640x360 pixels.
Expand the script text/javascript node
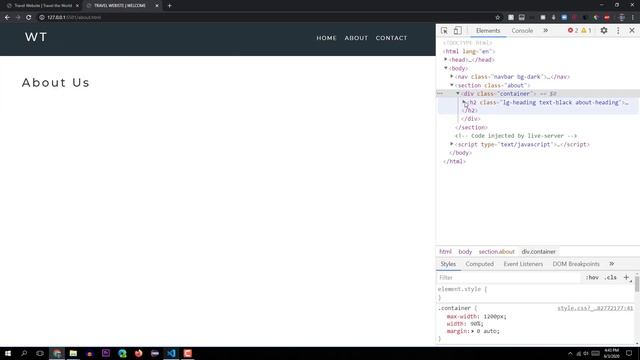[452, 144]
